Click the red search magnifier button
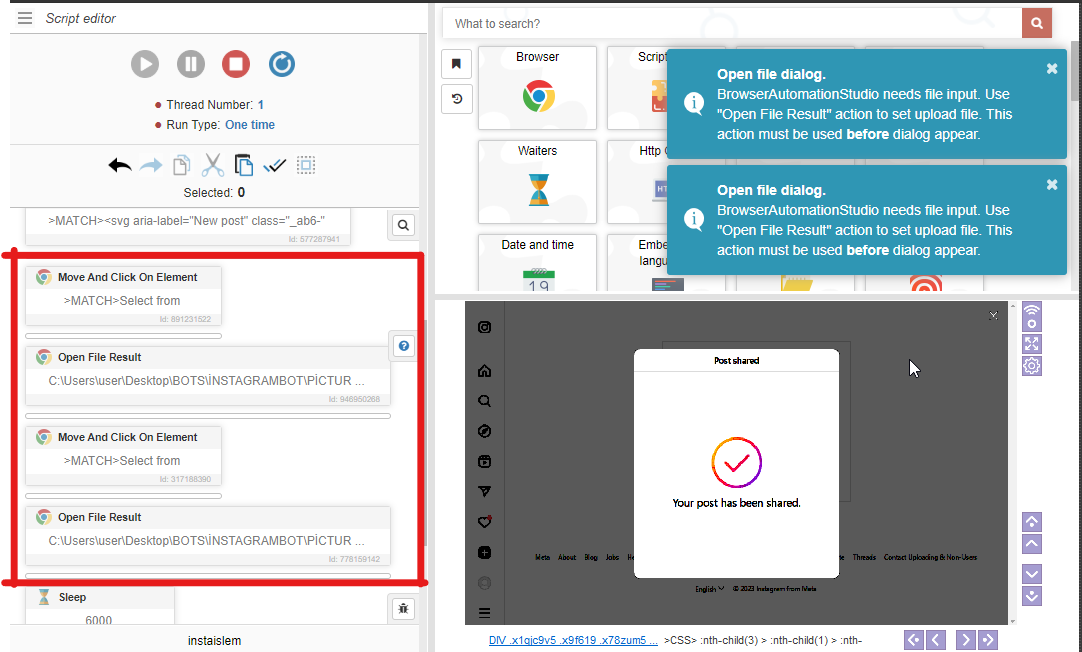The width and height of the screenshot is (1082, 652). 1037,23
